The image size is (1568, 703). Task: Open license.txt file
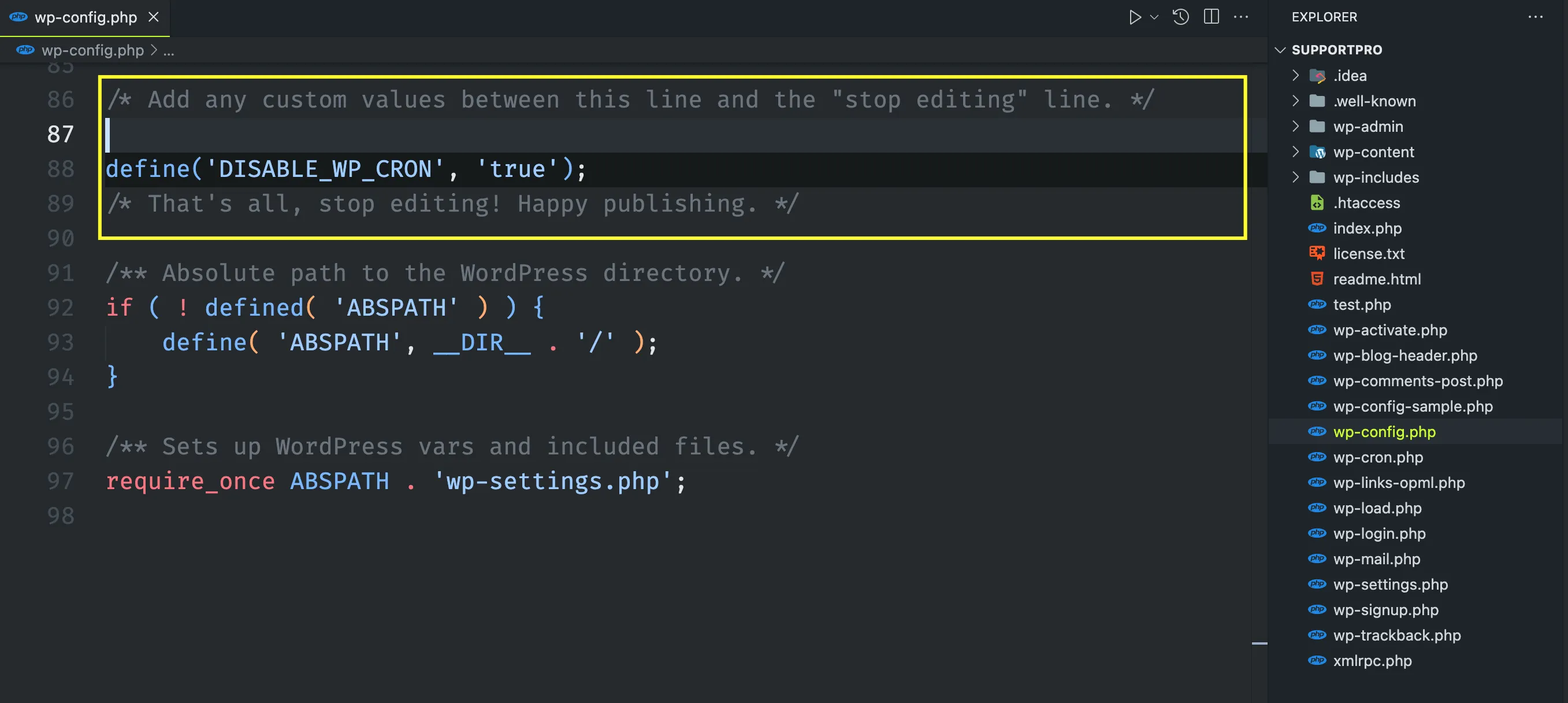pos(1369,253)
